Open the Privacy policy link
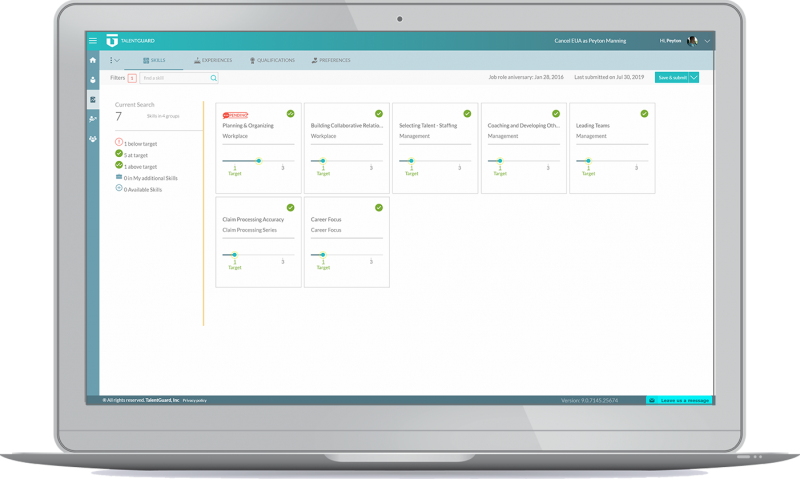 click(194, 400)
